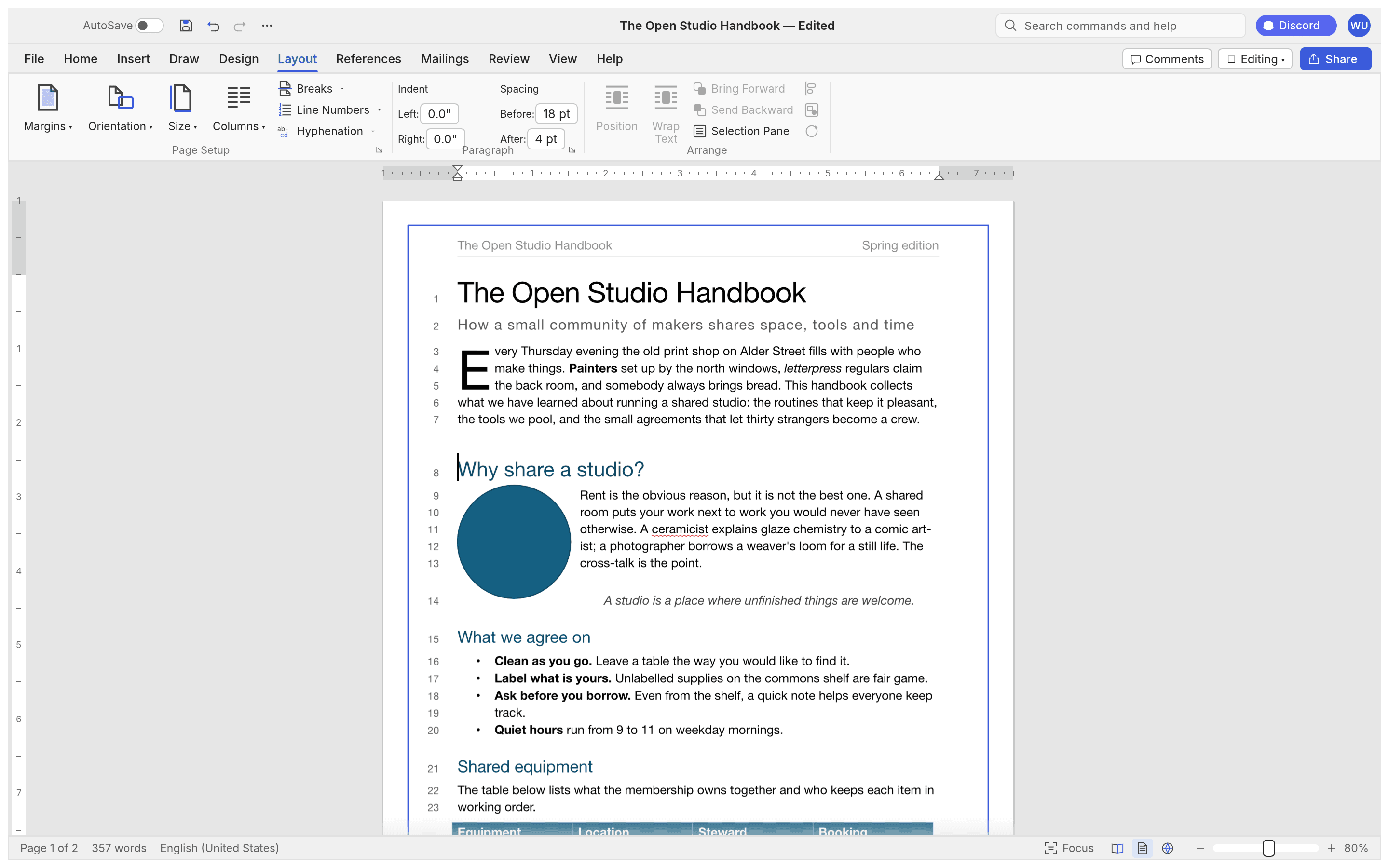1389x868 pixels.
Task: Open the more options ellipsis
Action: click(x=267, y=25)
